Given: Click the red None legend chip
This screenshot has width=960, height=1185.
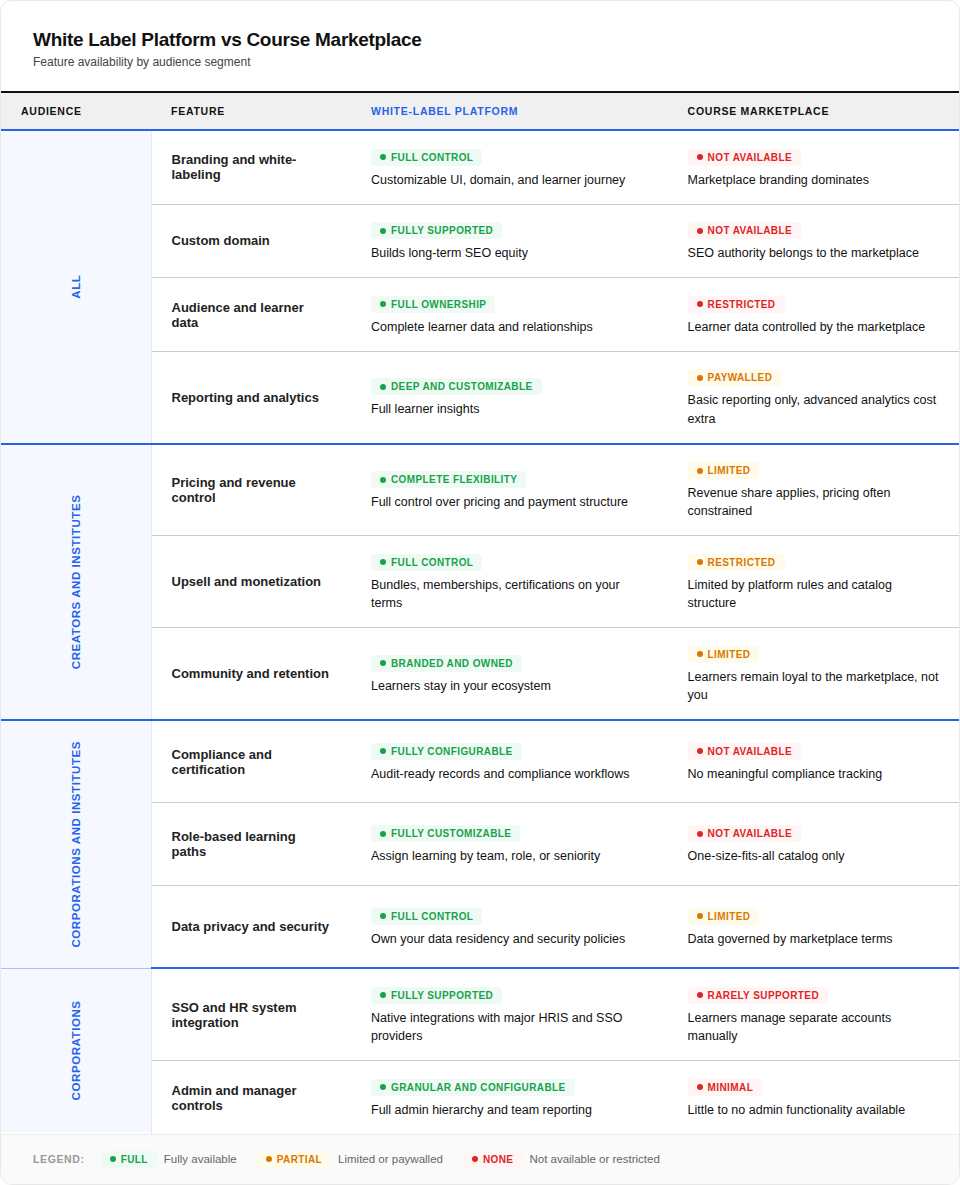Looking at the screenshot, I should point(491,1159).
